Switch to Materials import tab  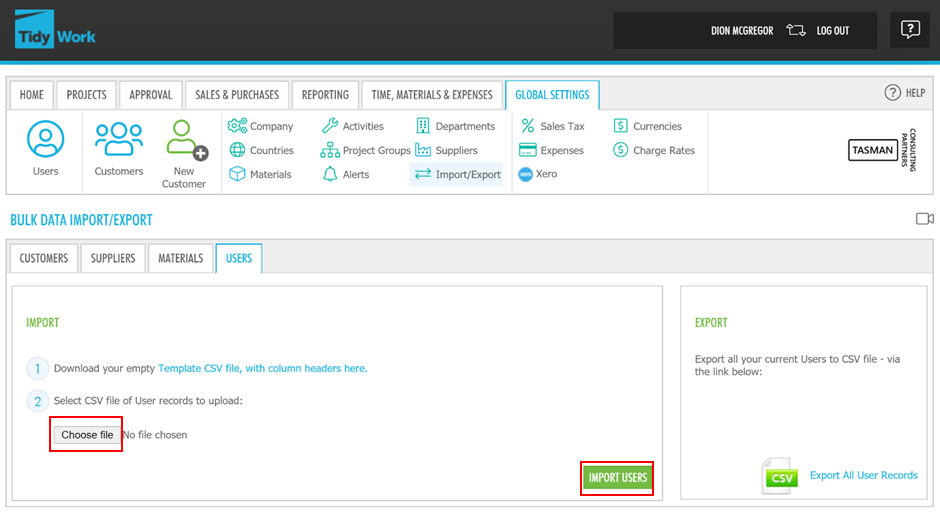click(x=180, y=259)
